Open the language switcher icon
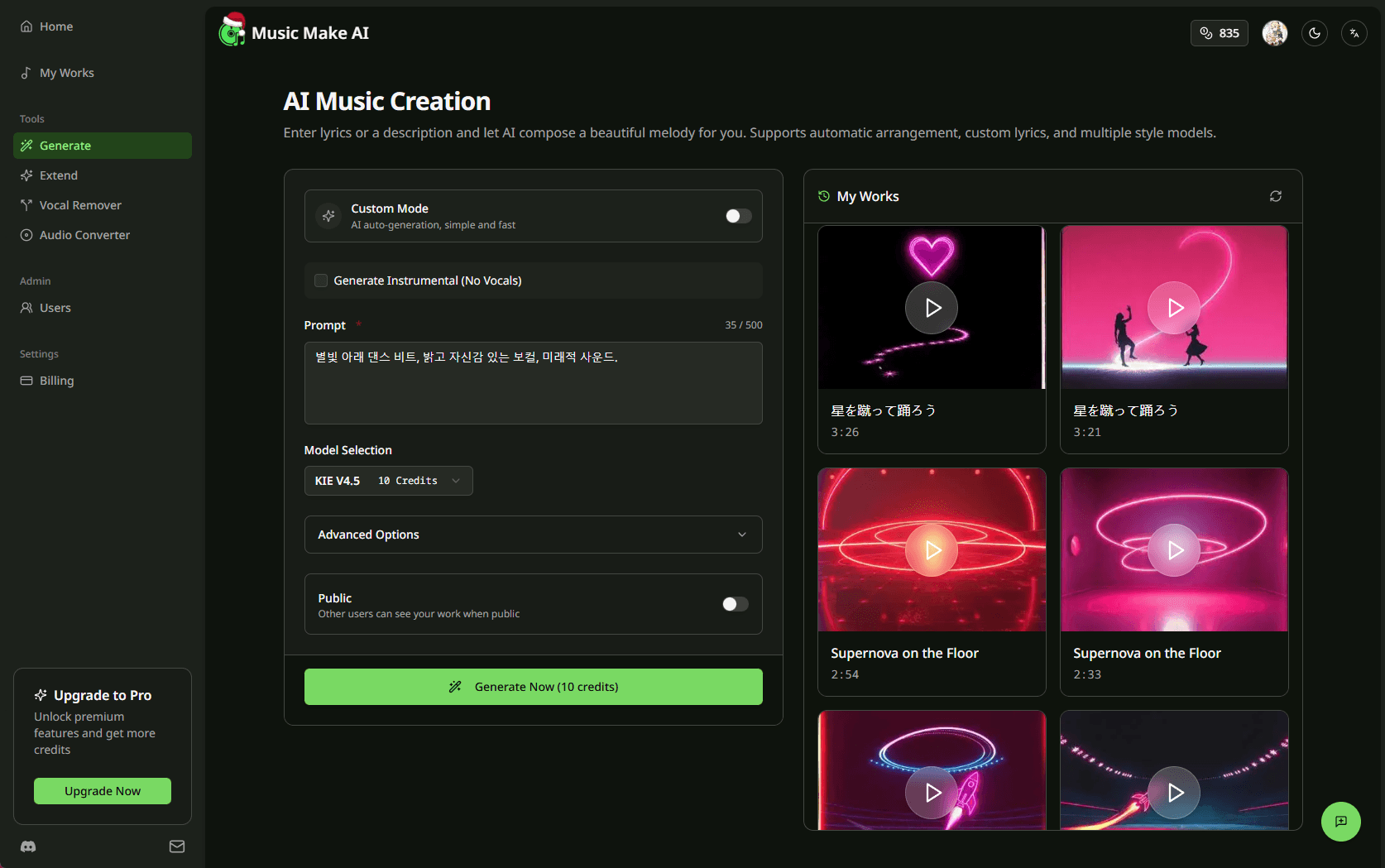The width and height of the screenshot is (1385, 868). pyautogui.click(x=1354, y=33)
